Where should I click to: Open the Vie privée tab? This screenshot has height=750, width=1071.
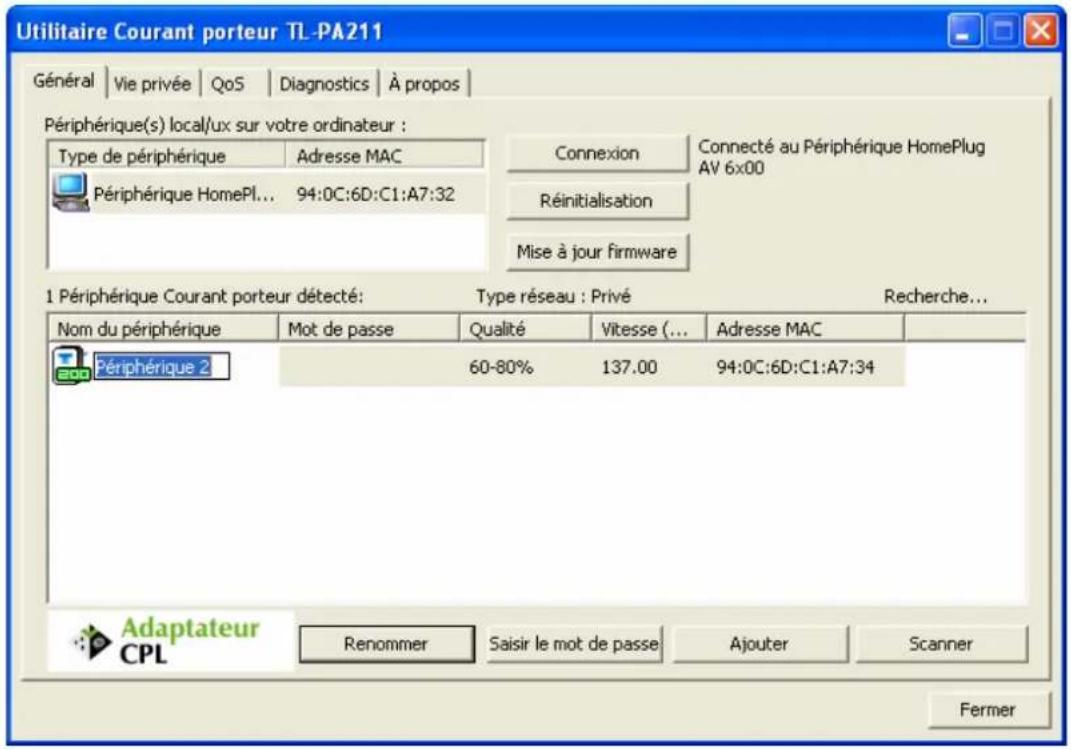pyautogui.click(x=152, y=84)
